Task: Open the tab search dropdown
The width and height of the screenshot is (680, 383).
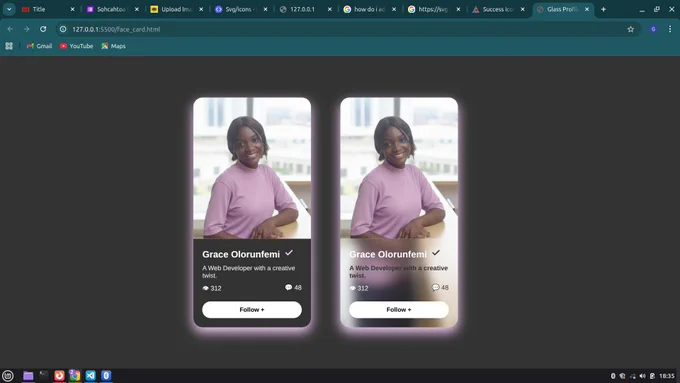Action: 9,9
